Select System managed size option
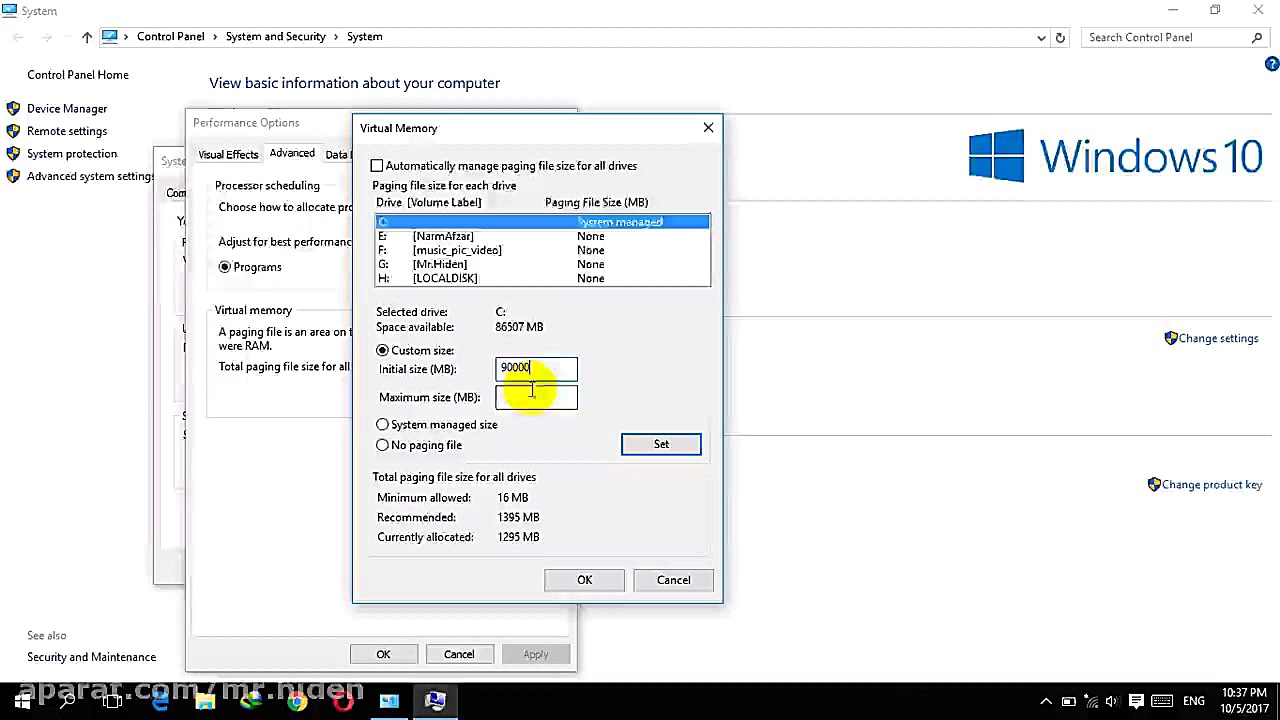Screen dimensions: 1280x720 click(x=382, y=425)
